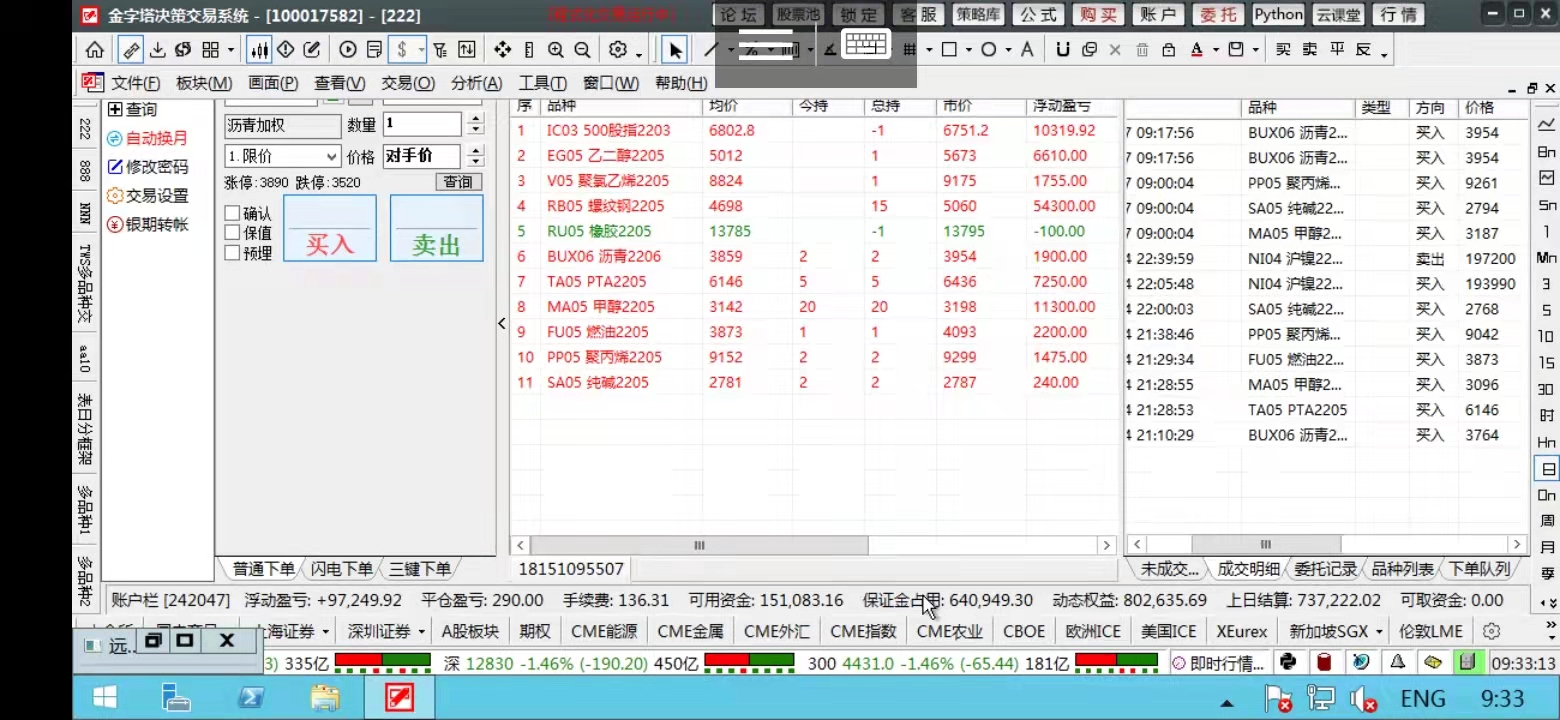This screenshot has height=720, width=1560.
Task: Open 深圳证券 dropdown tab
Action: pos(386,632)
